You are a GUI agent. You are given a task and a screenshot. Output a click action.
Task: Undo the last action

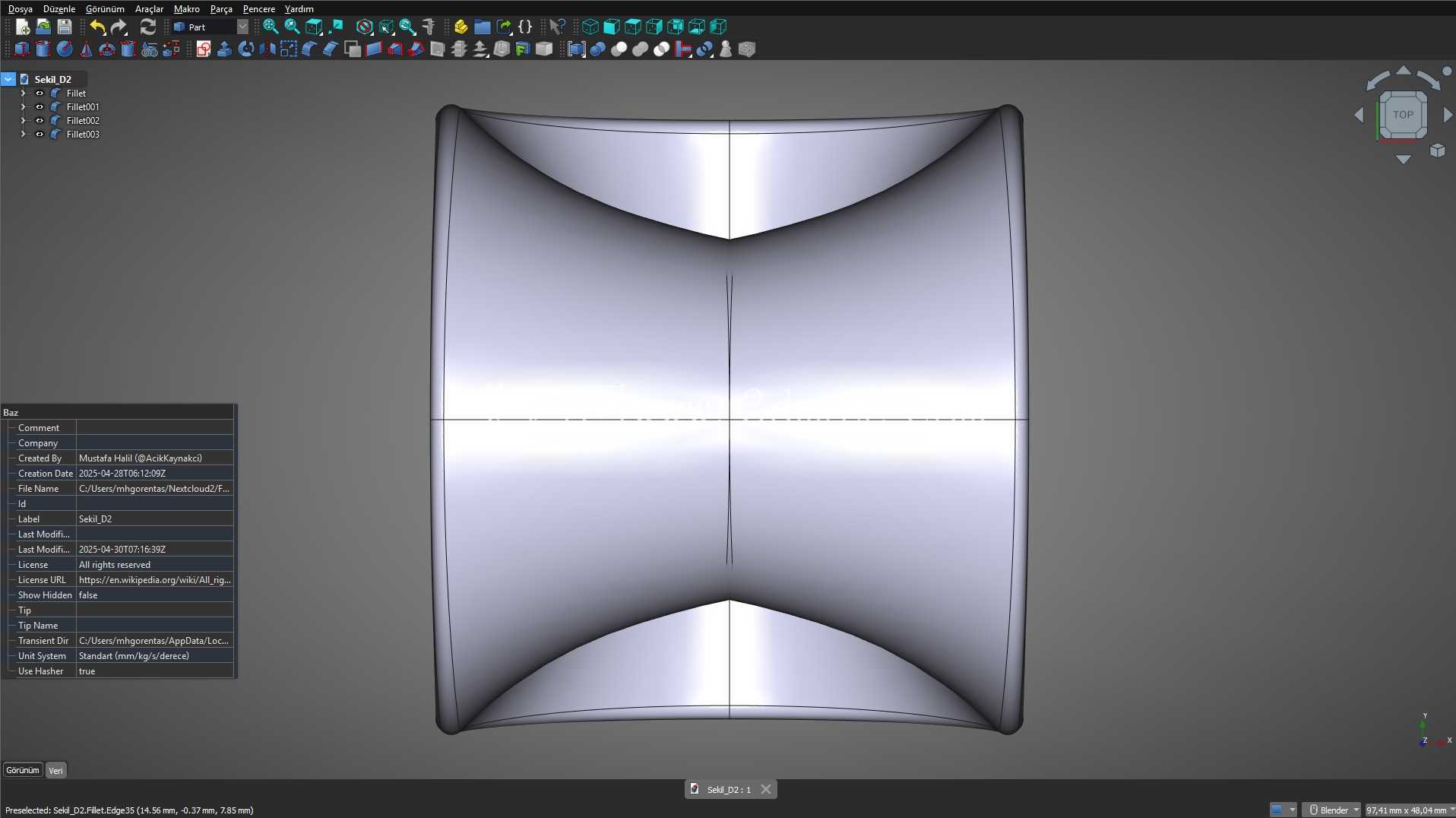click(x=97, y=27)
